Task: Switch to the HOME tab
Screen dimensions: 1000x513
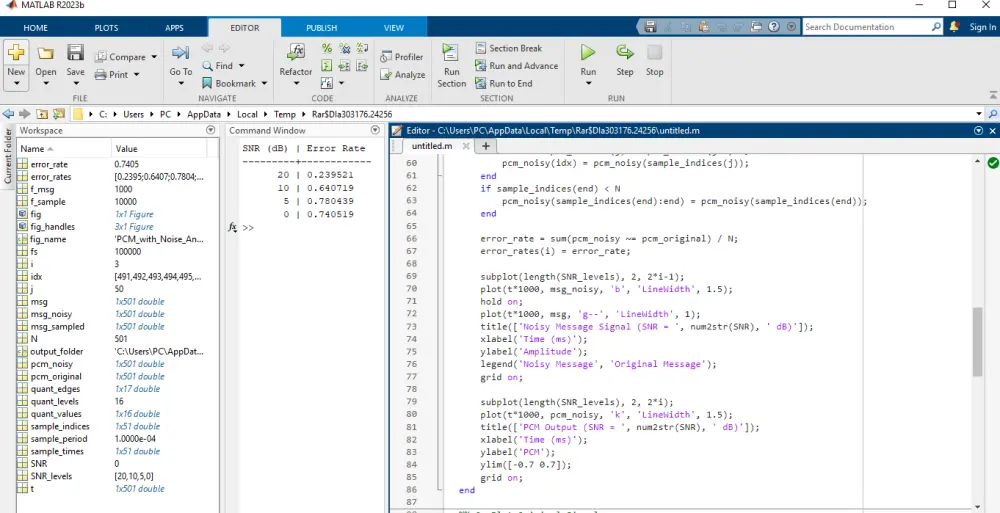Action: [x=36, y=28]
